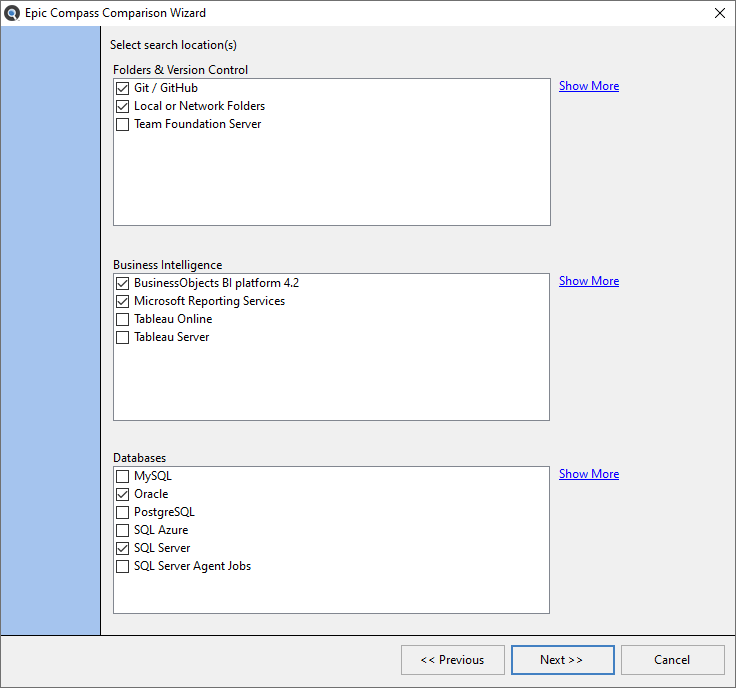The width and height of the screenshot is (736, 688).
Task: Close the Epic Compass Comparison Wizard window
Action: click(720, 13)
